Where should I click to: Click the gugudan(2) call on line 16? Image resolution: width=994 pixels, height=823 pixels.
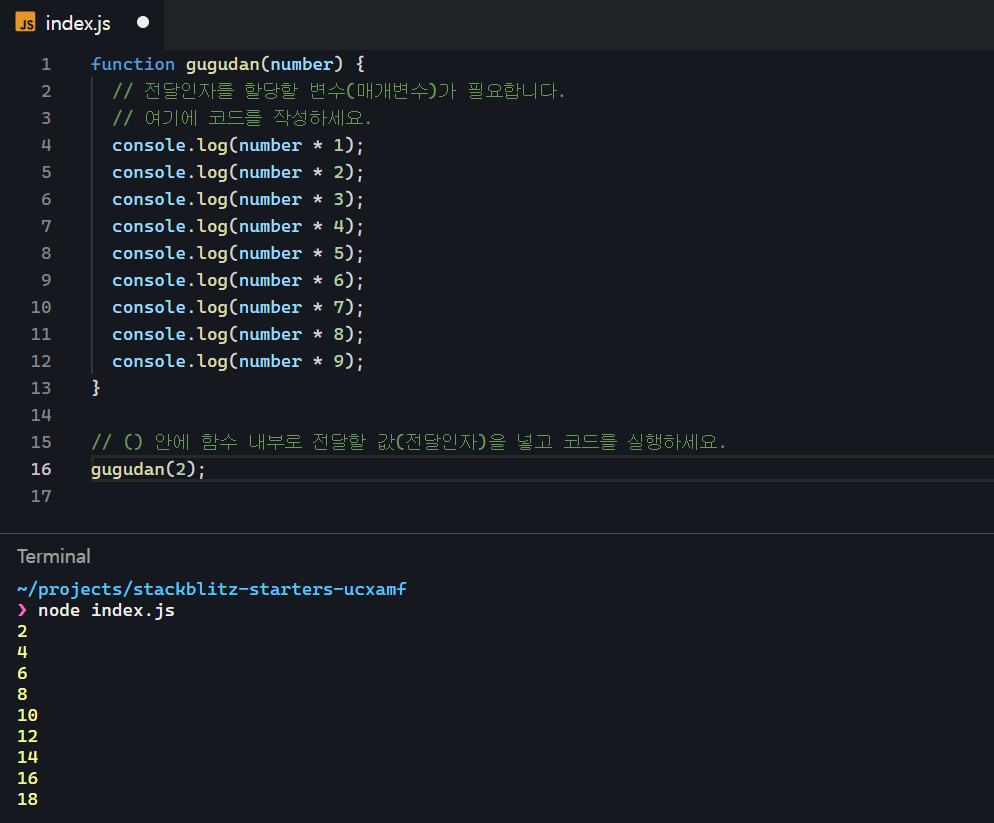click(x=148, y=469)
